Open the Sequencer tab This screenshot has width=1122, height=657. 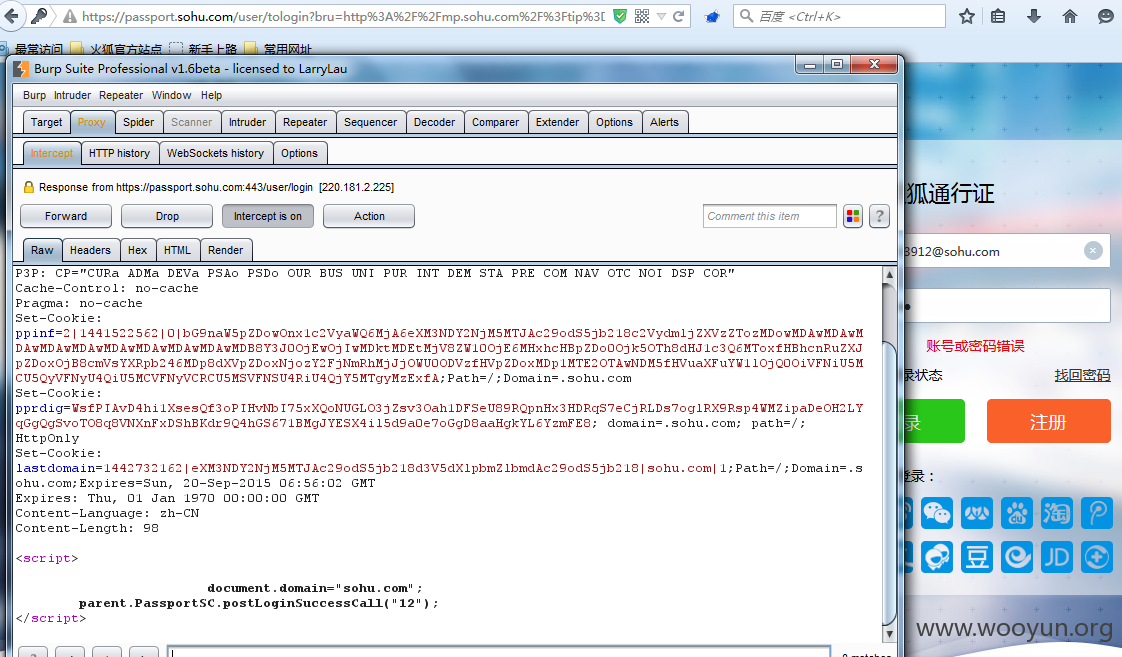point(370,122)
